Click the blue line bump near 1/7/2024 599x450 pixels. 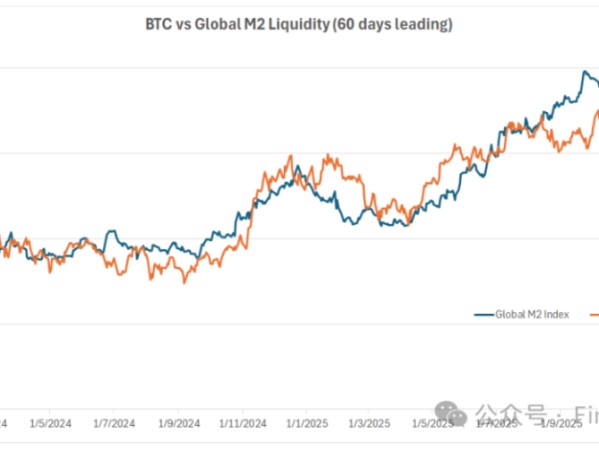click(x=112, y=231)
